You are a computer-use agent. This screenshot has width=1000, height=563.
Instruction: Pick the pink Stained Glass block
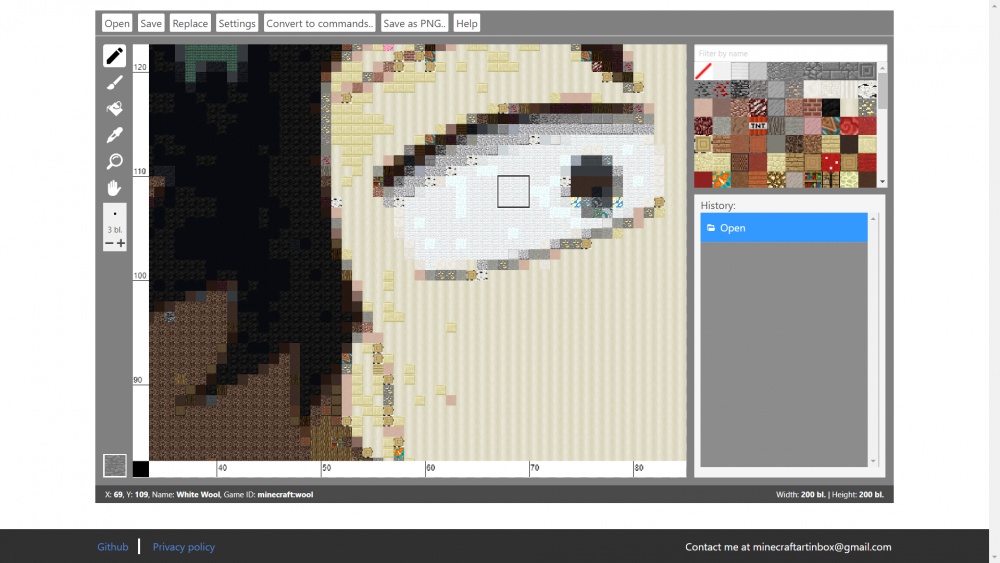(x=812, y=125)
